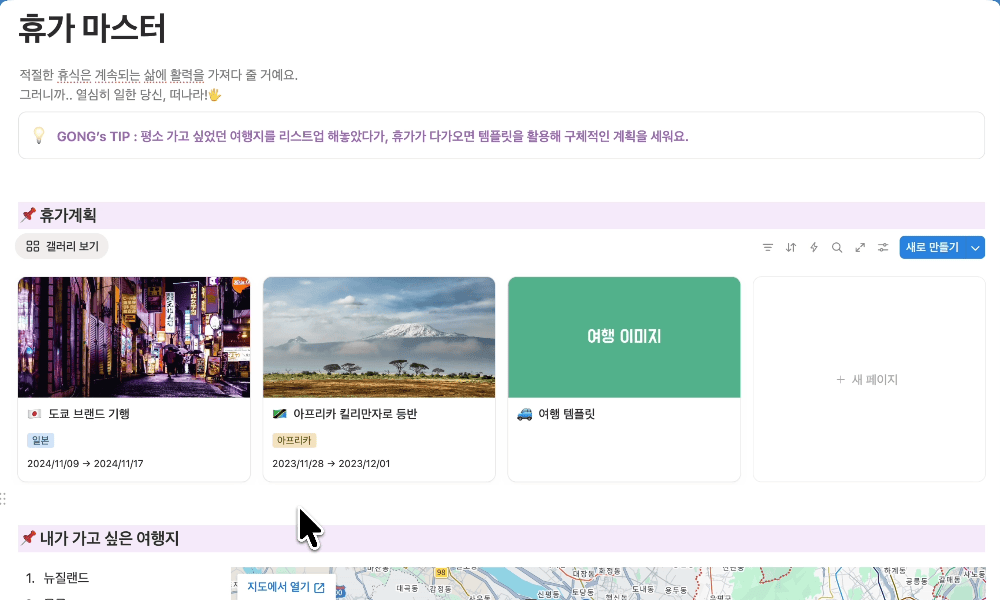The image size is (1000, 600).
Task: Open the map via 지도에서 열기
Action: 286,587
